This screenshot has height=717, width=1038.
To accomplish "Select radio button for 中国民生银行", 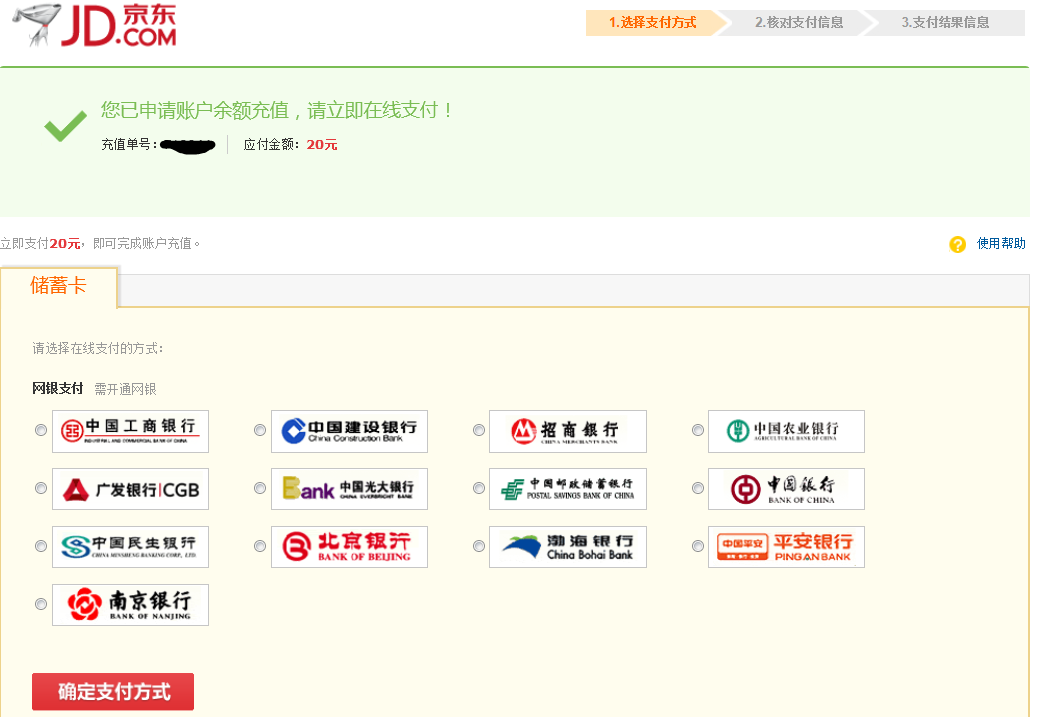I will (41, 546).
